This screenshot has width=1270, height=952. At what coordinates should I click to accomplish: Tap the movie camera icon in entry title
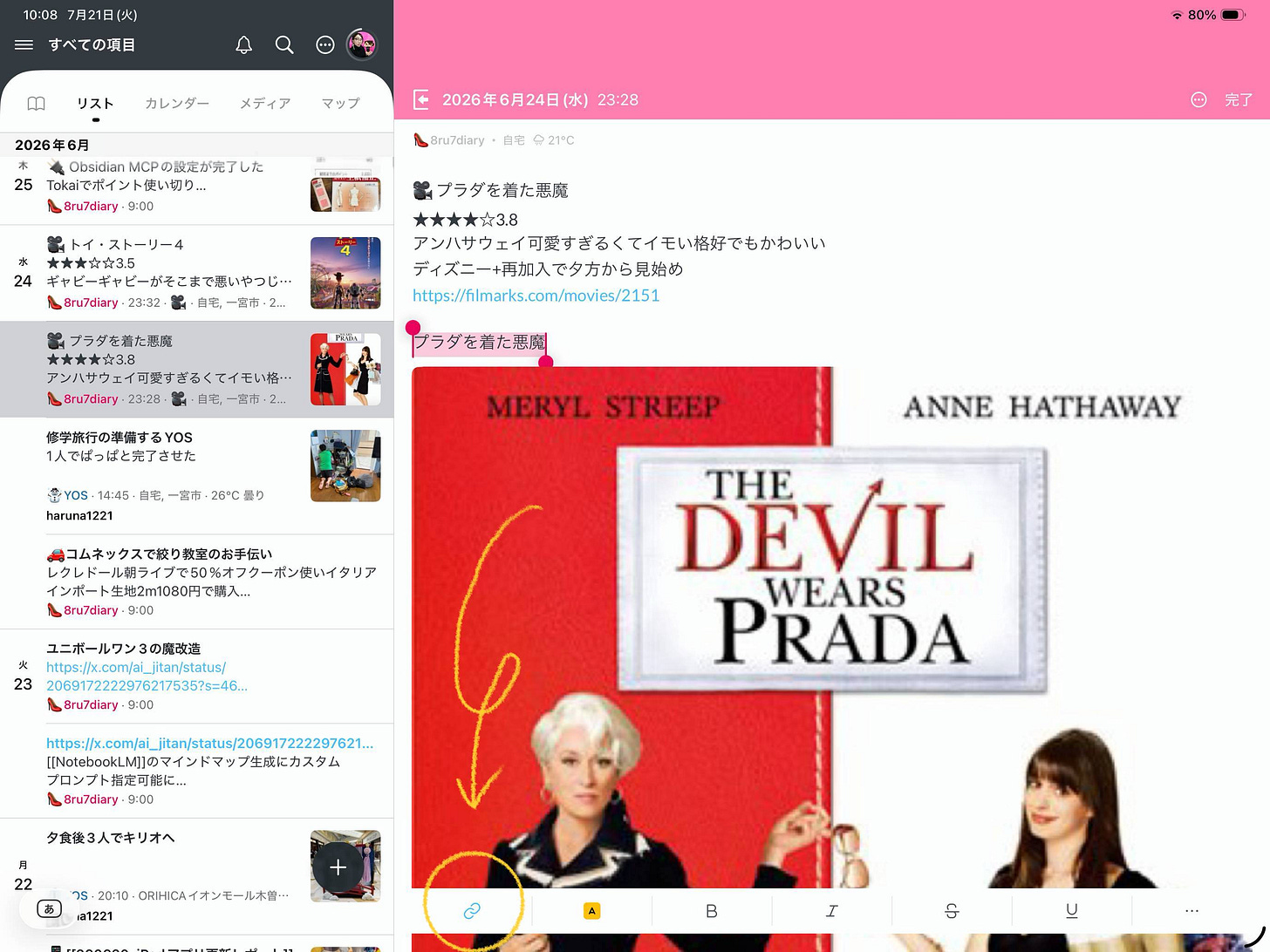coord(422,190)
